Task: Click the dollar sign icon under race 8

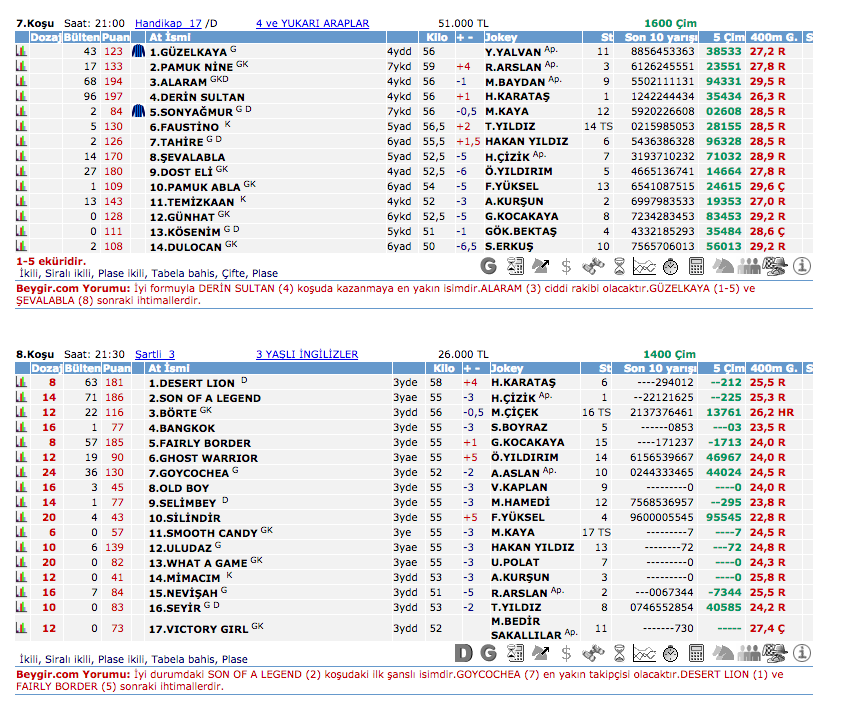Action: [567, 654]
